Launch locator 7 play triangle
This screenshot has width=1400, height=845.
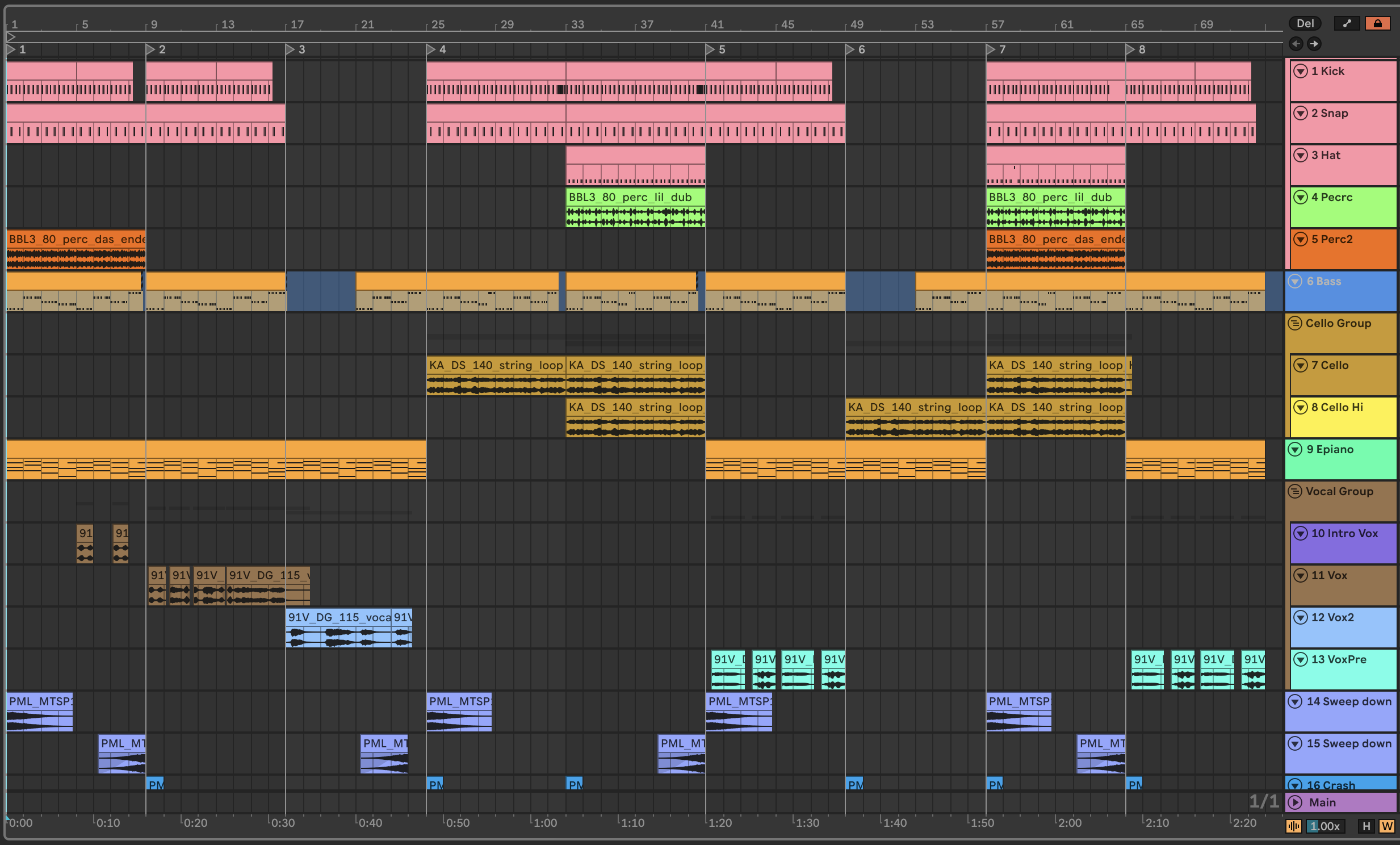coord(990,49)
